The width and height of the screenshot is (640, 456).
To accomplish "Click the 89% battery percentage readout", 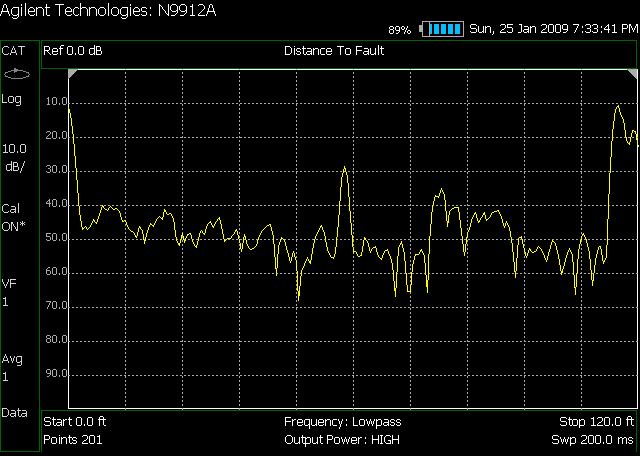I will (x=400, y=31).
